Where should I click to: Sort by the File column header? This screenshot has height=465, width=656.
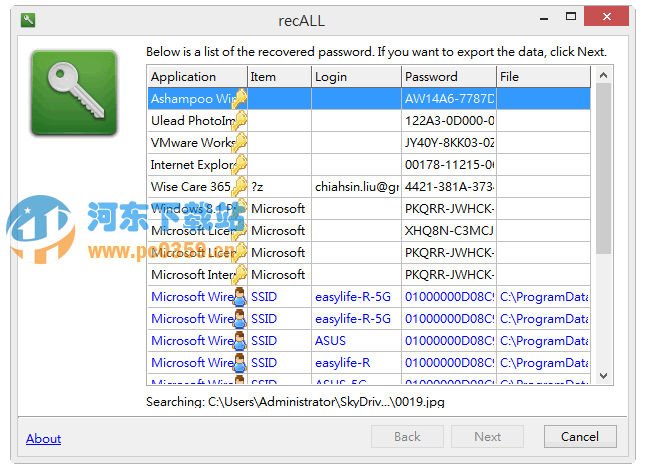tap(543, 77)
